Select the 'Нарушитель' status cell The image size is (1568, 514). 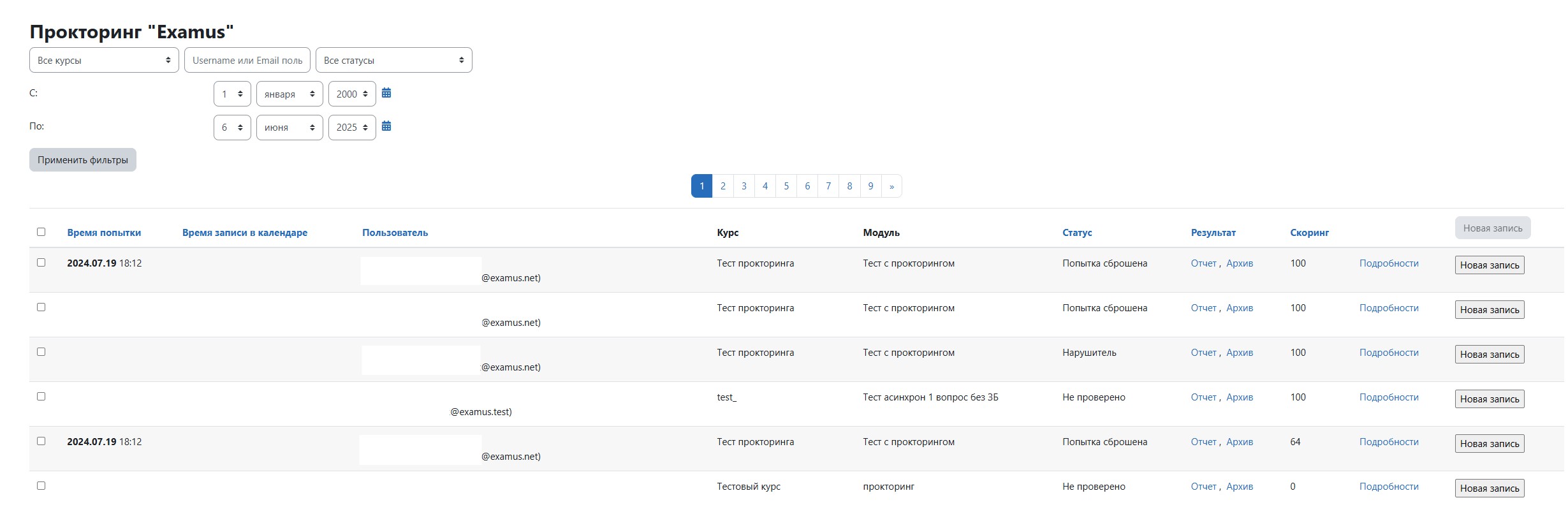[x=1089, y=353]
